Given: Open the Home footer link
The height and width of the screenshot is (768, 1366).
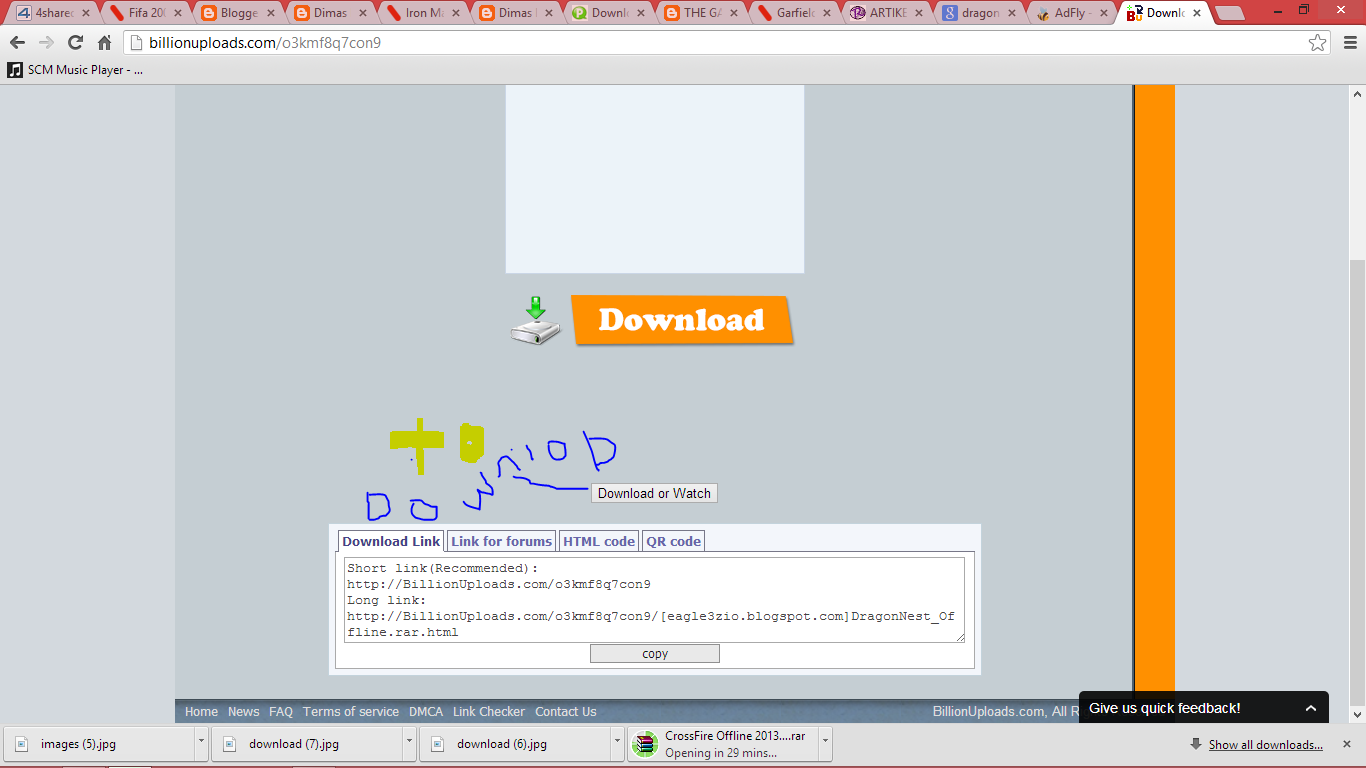Looking at the screenshot, I should pyautogui.click(x=201, y=712).
